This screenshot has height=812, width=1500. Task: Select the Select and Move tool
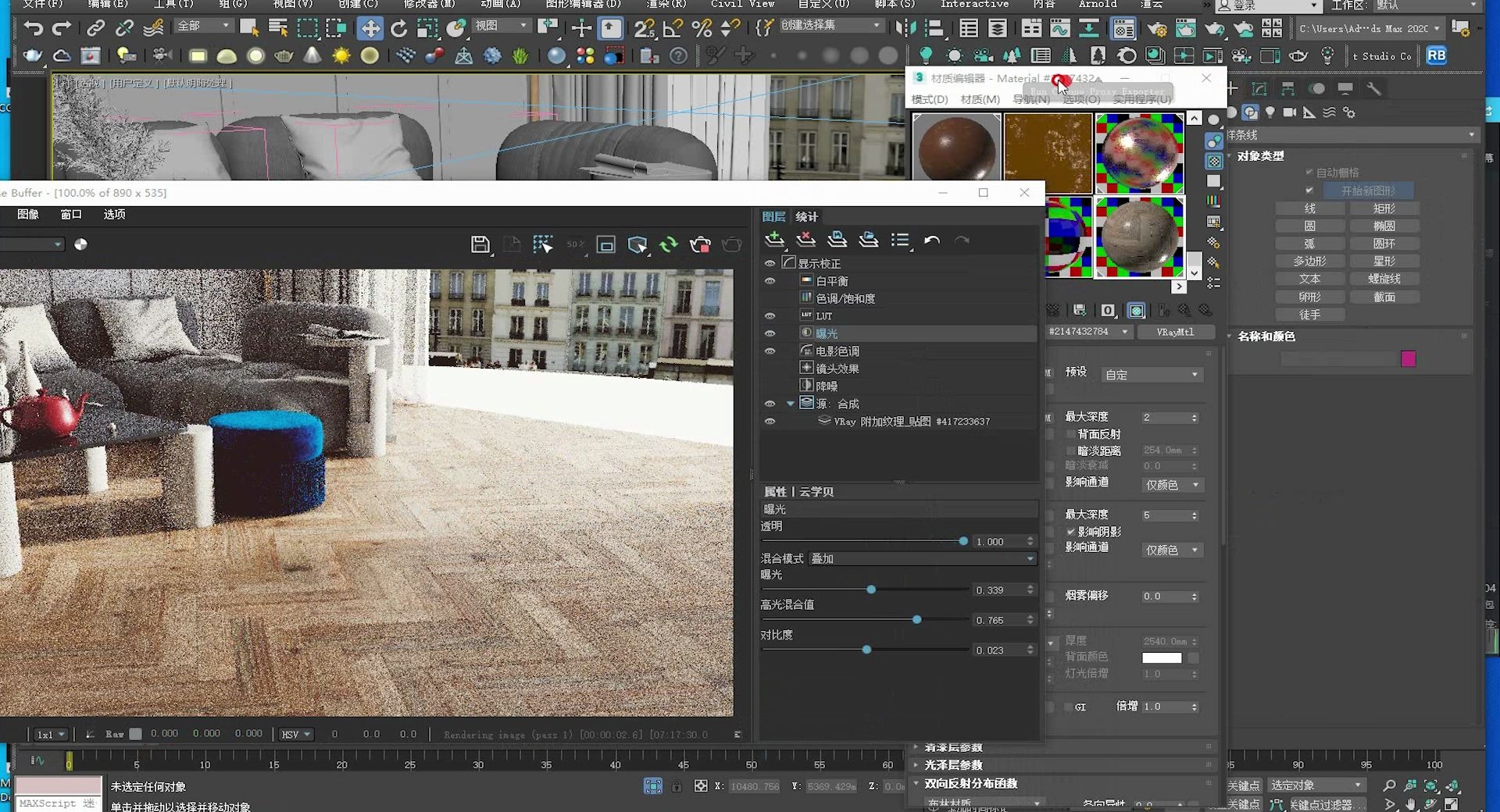tap(370, 28)
